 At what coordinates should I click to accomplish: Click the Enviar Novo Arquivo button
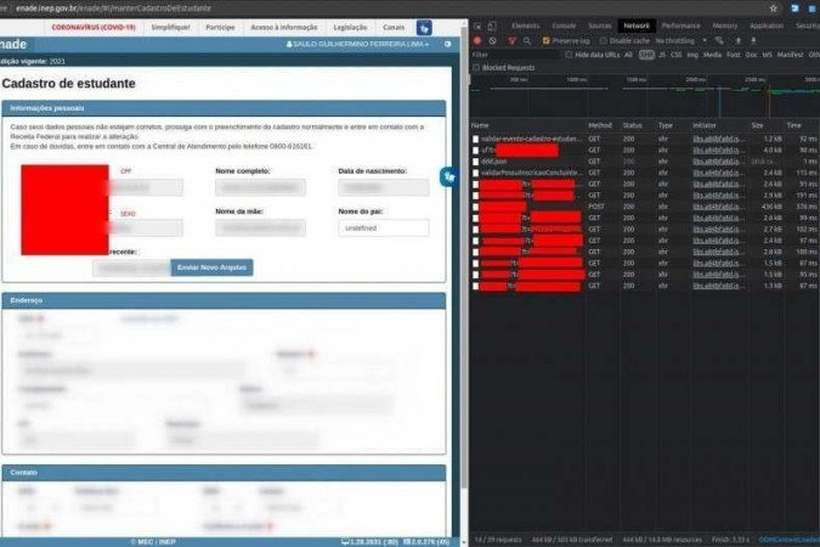[212, 267]
